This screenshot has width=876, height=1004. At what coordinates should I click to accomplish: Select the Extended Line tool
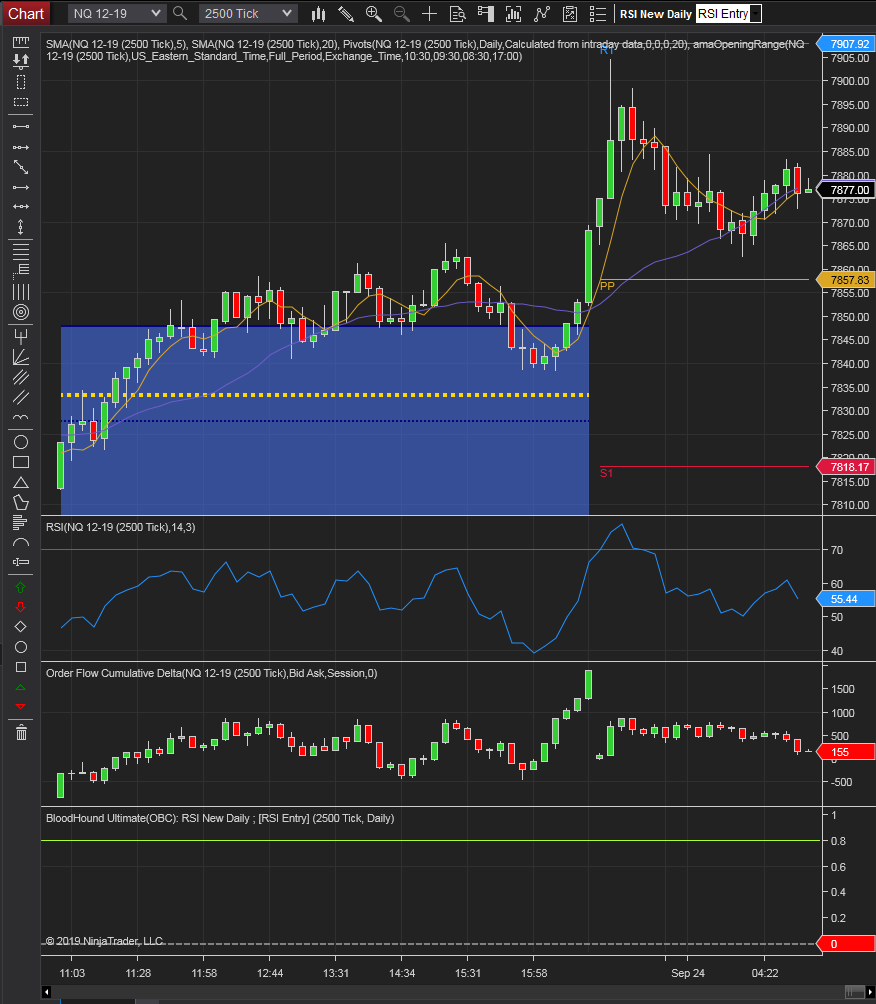20,167
